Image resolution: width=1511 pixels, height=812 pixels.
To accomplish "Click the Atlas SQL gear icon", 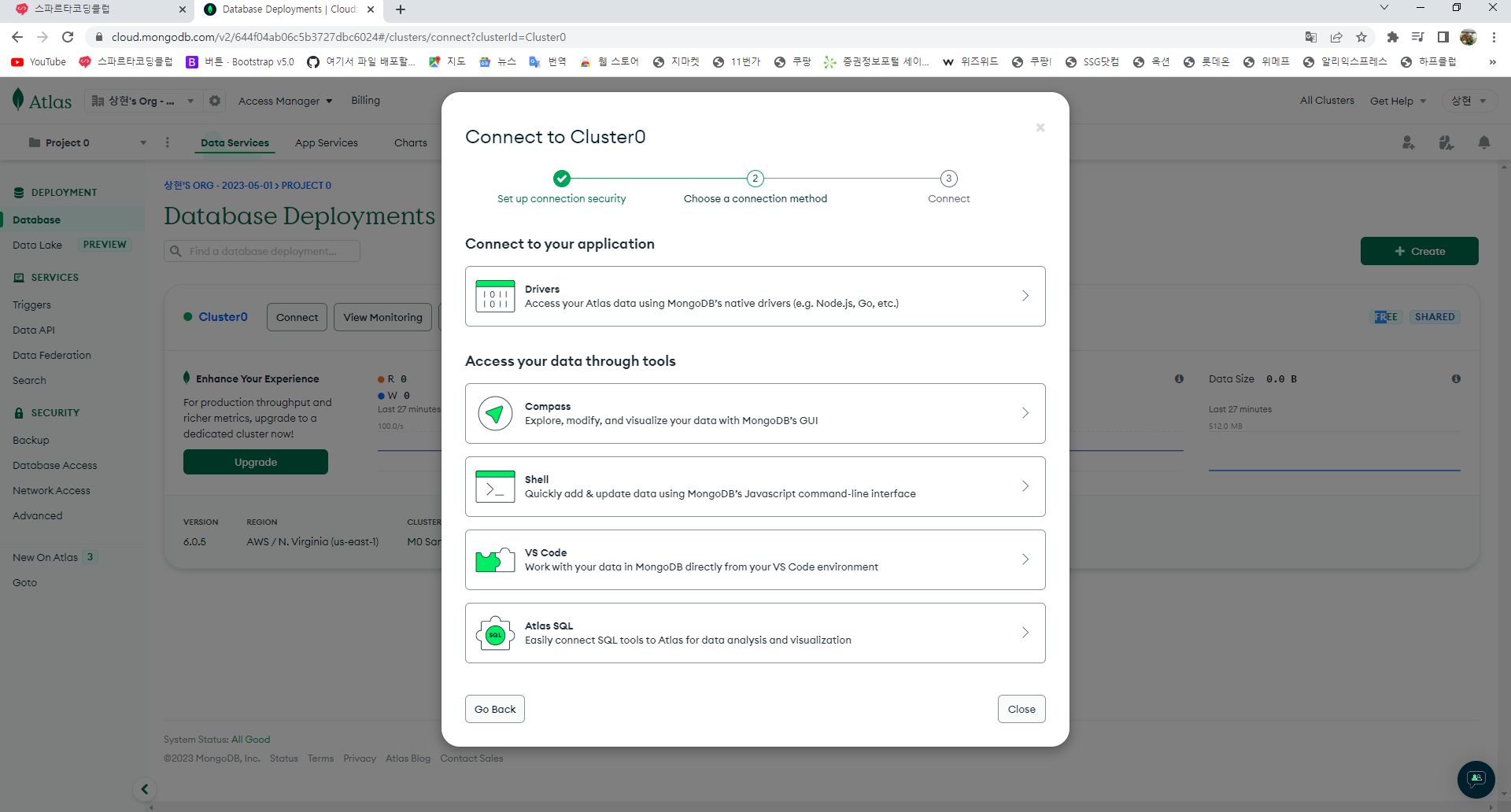I will [x=495, y=633].
